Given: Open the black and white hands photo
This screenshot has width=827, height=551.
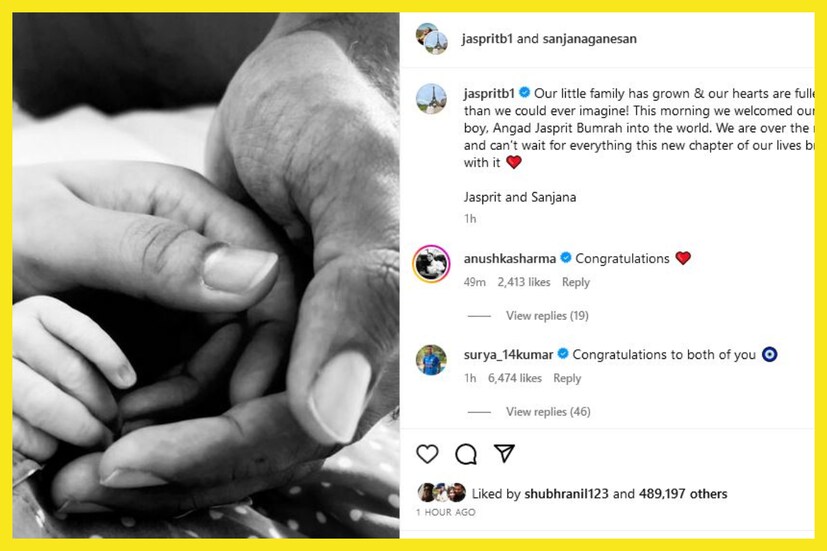Looking at the screenshot, I should (x=206, y=275).
